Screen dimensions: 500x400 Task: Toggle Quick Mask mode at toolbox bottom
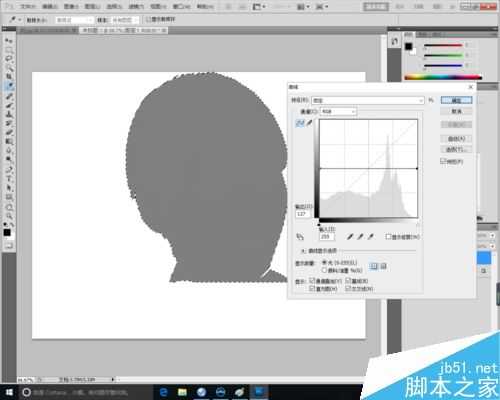(9, 246)
